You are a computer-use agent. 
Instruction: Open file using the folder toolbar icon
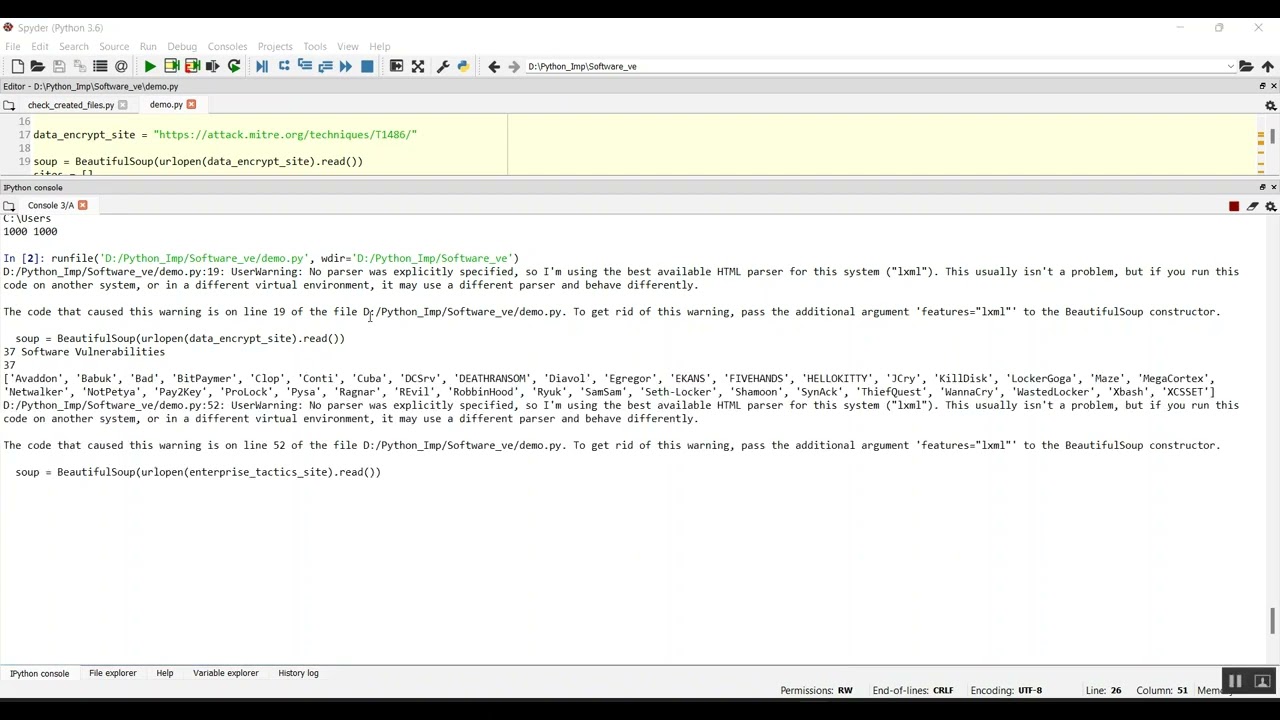(x=37, y=66)
